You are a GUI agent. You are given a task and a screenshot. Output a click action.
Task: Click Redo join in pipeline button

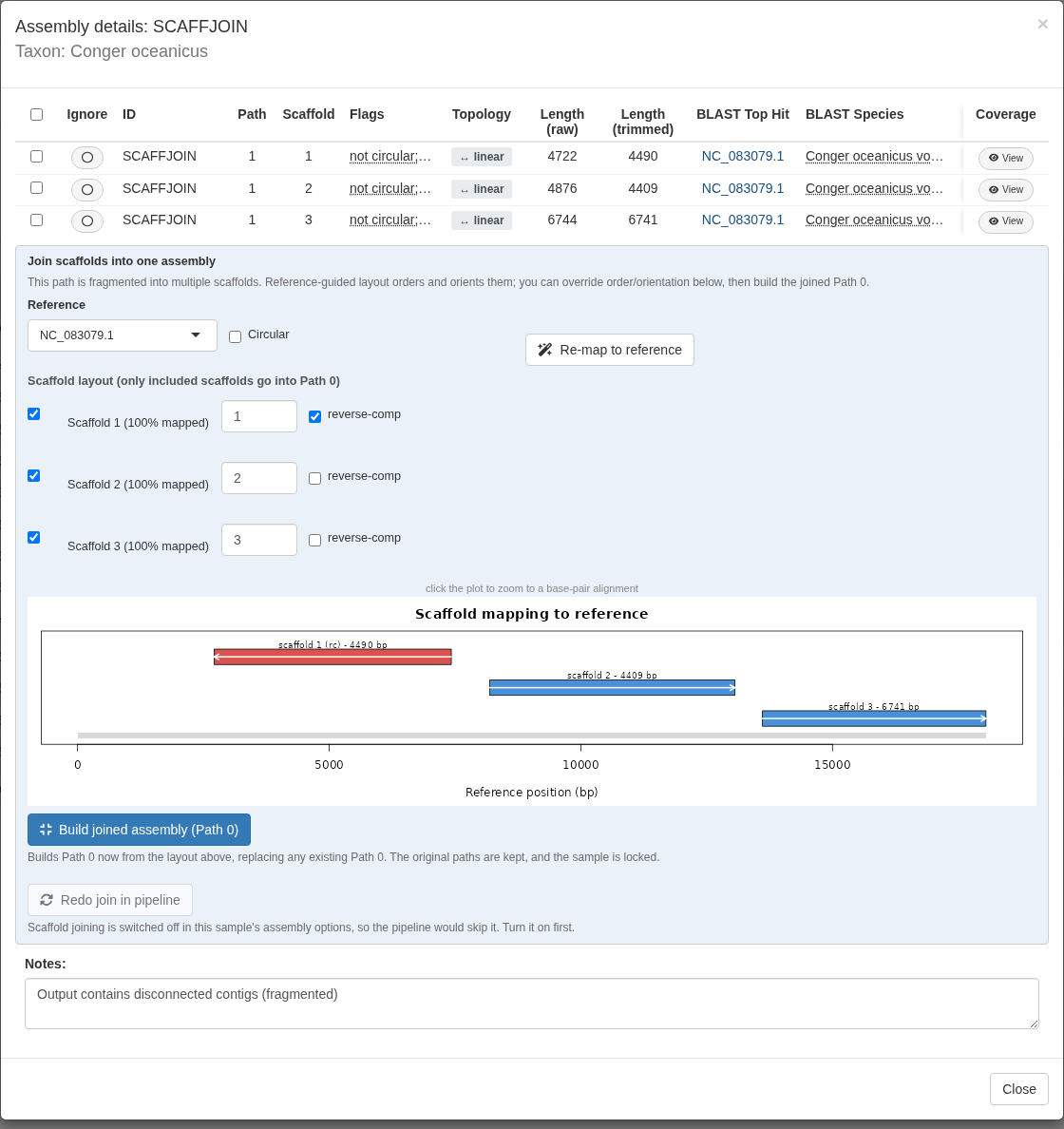coord(110,900)
